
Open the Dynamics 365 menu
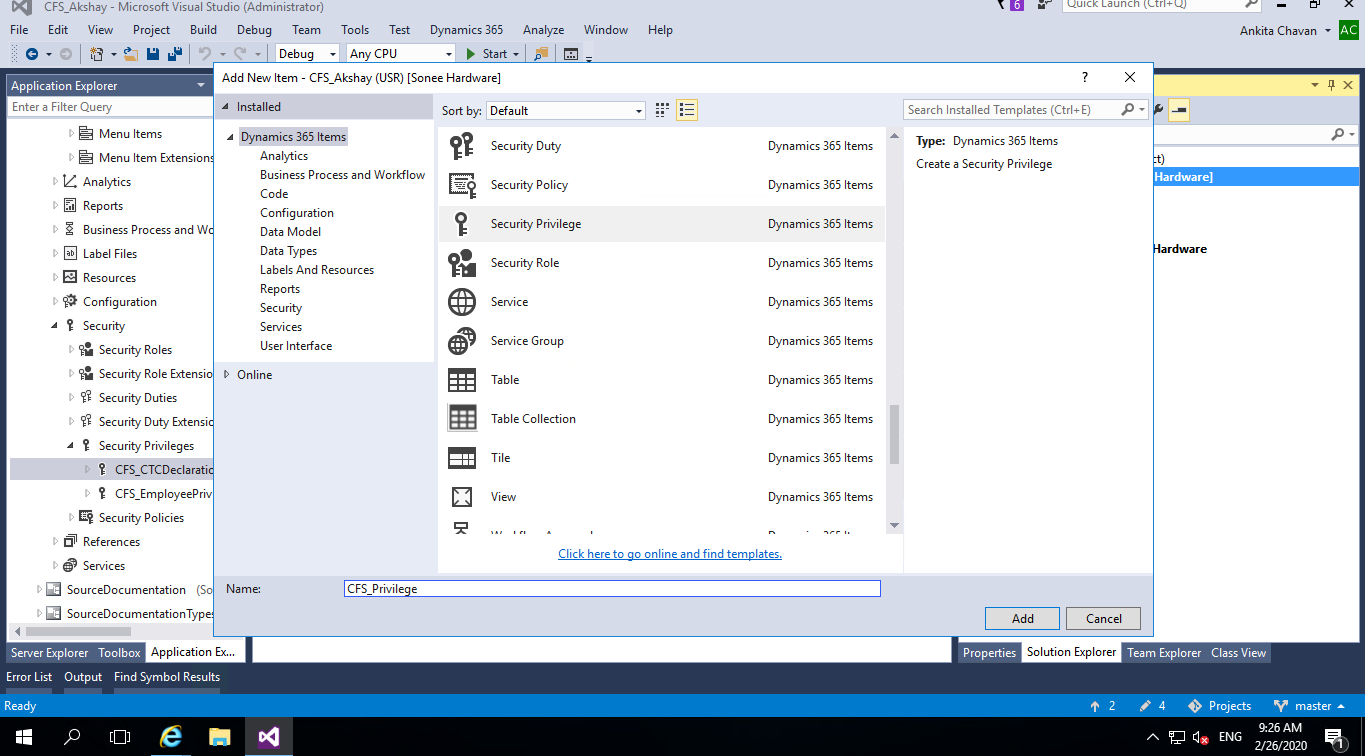click(467, 30)
